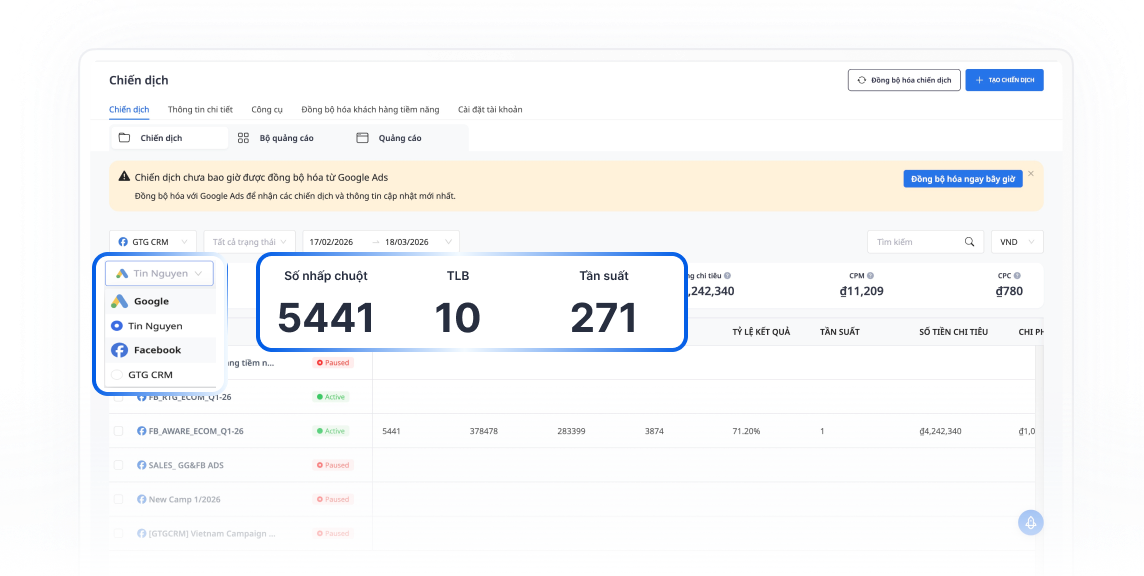Check the FB_AWARE_ECOM_Q1-26 campaign checkbox
The image size is (1144, 576).
(118, 431)
